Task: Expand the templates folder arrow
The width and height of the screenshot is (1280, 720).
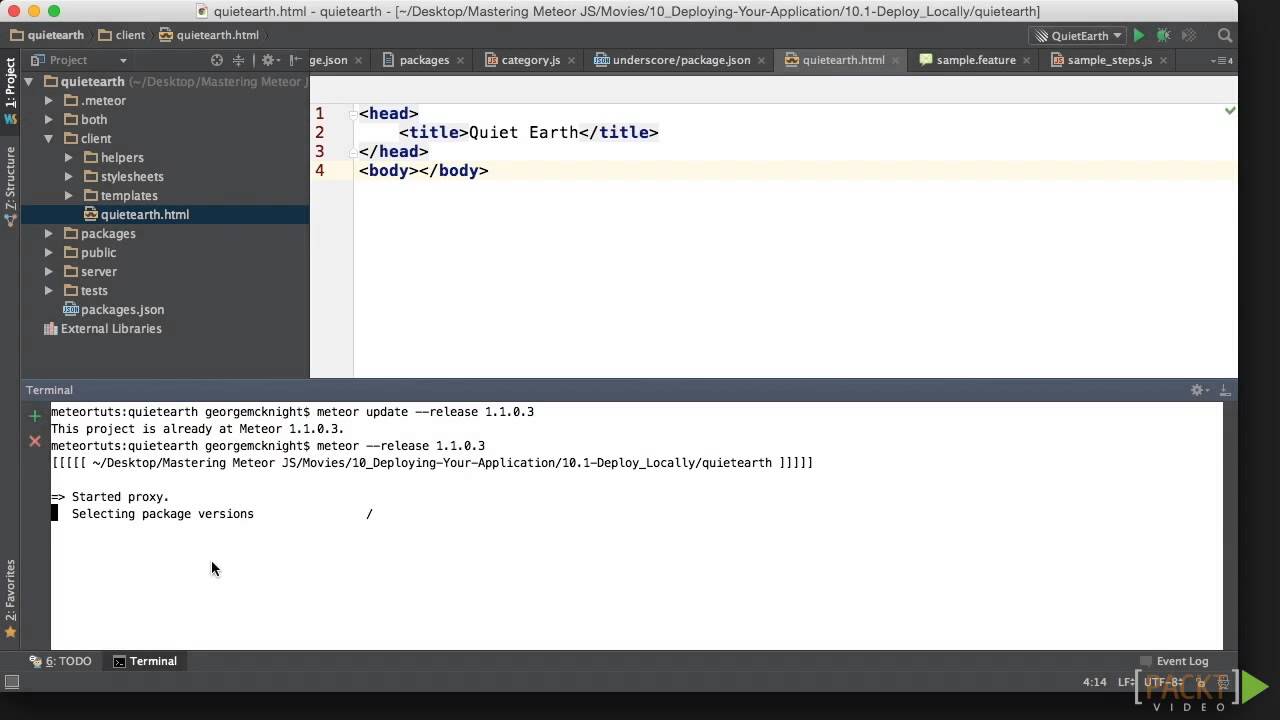Action: pos(69,196)
